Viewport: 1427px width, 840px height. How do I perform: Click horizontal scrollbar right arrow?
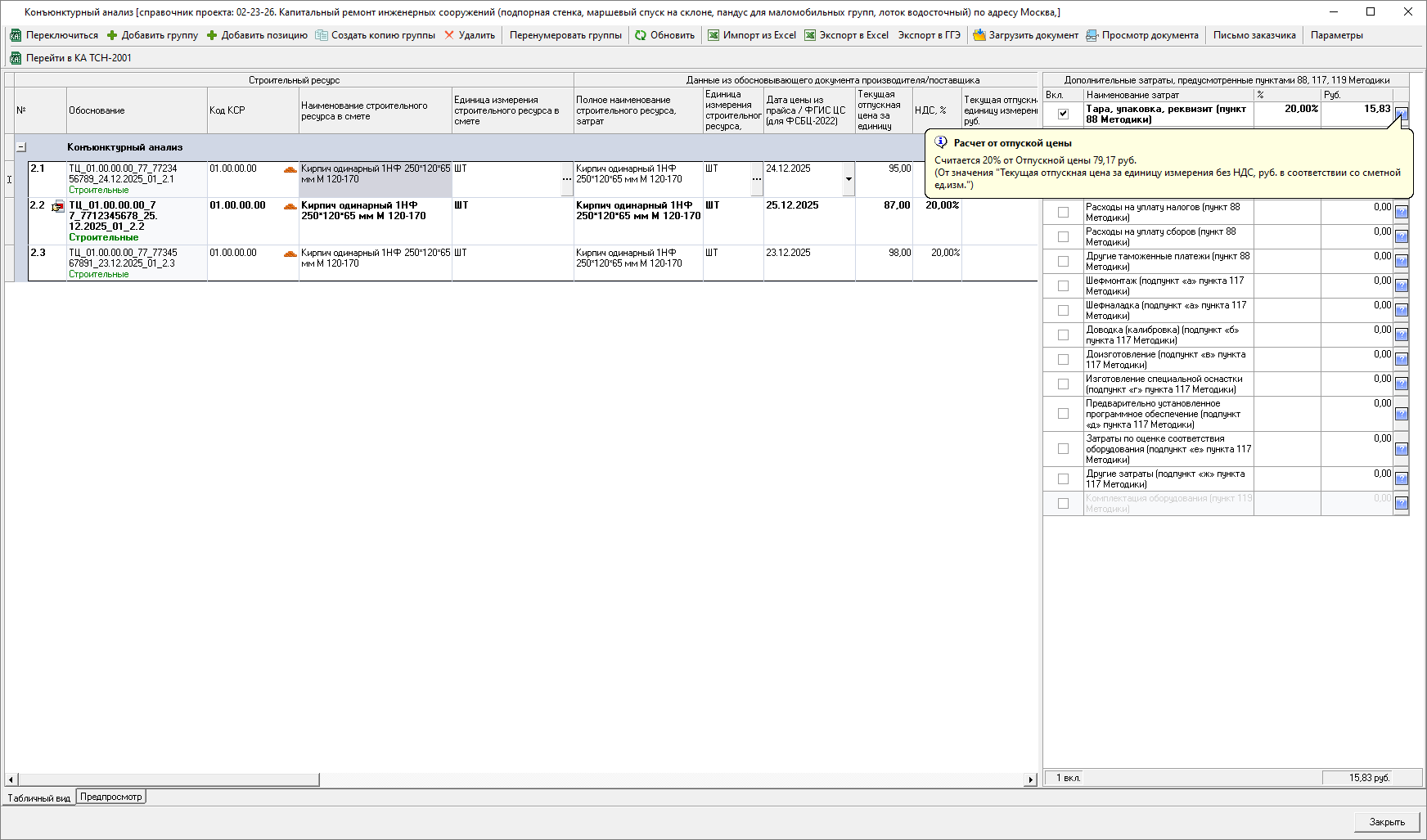(x=1031, y=780)
